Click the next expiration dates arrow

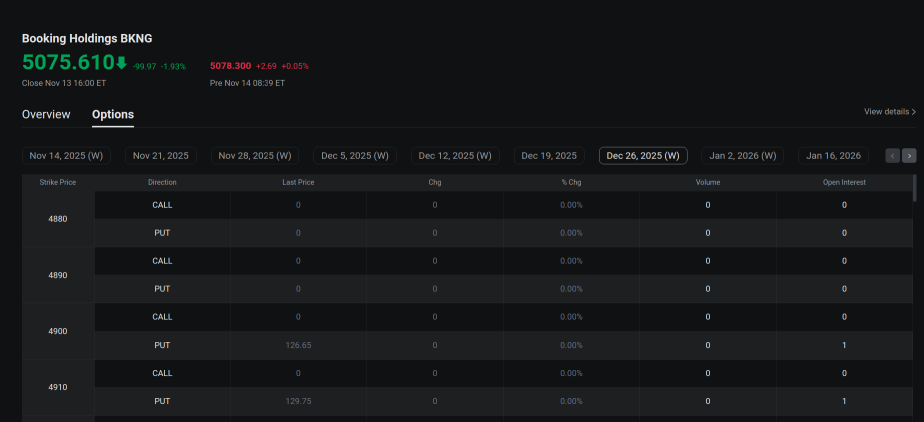[x=909, y=156]
